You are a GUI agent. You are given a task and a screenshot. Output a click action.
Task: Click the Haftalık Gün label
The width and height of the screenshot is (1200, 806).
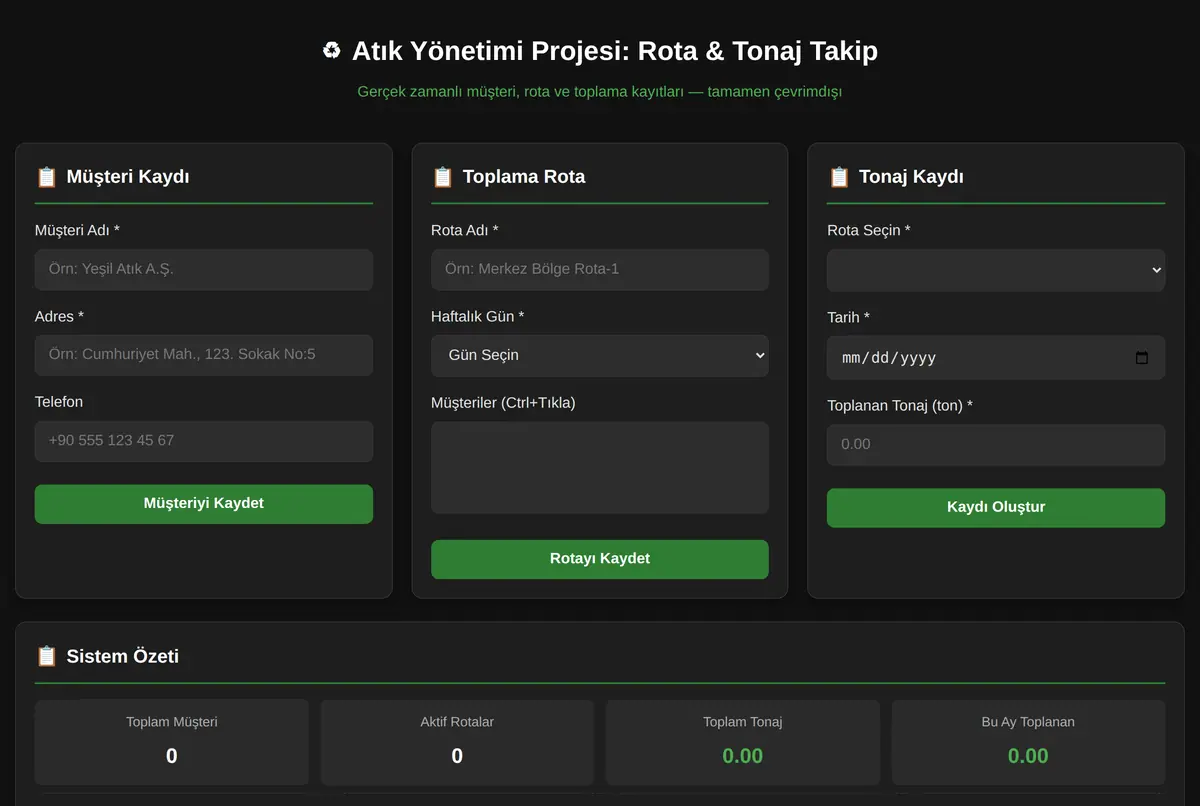478,317
